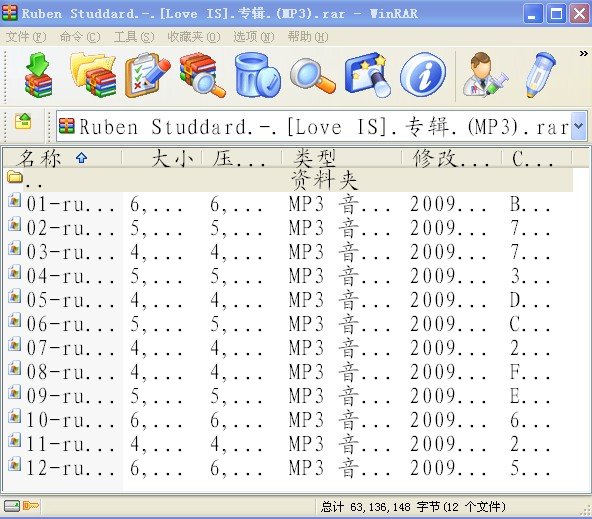
Task: Click the MP3 file icon of 06-ru...
Action: pyautogui.click(x=15, y=320)
